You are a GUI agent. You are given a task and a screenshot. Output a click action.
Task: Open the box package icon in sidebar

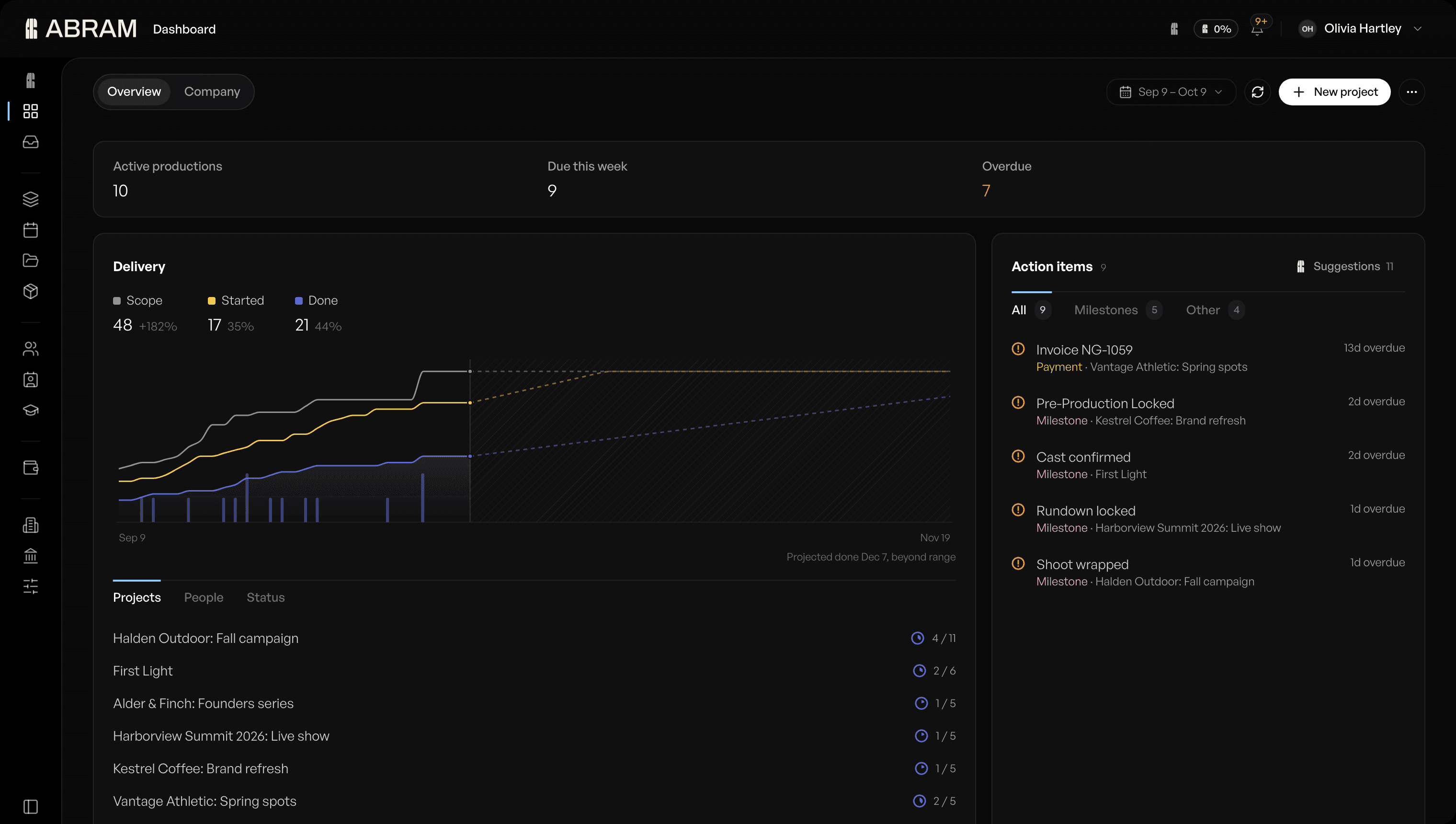pos(31,291)
